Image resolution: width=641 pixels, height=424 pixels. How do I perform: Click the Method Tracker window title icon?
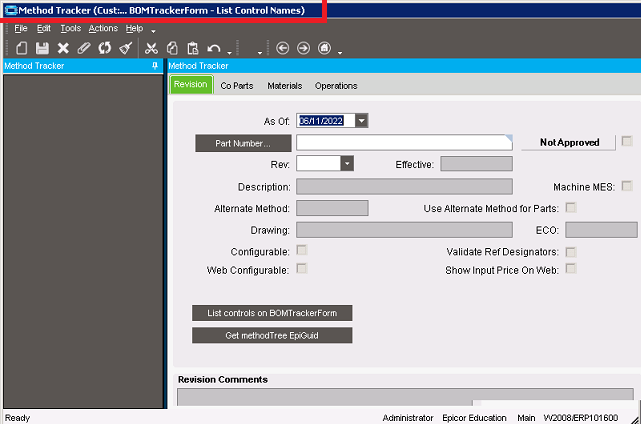point(11,10)
